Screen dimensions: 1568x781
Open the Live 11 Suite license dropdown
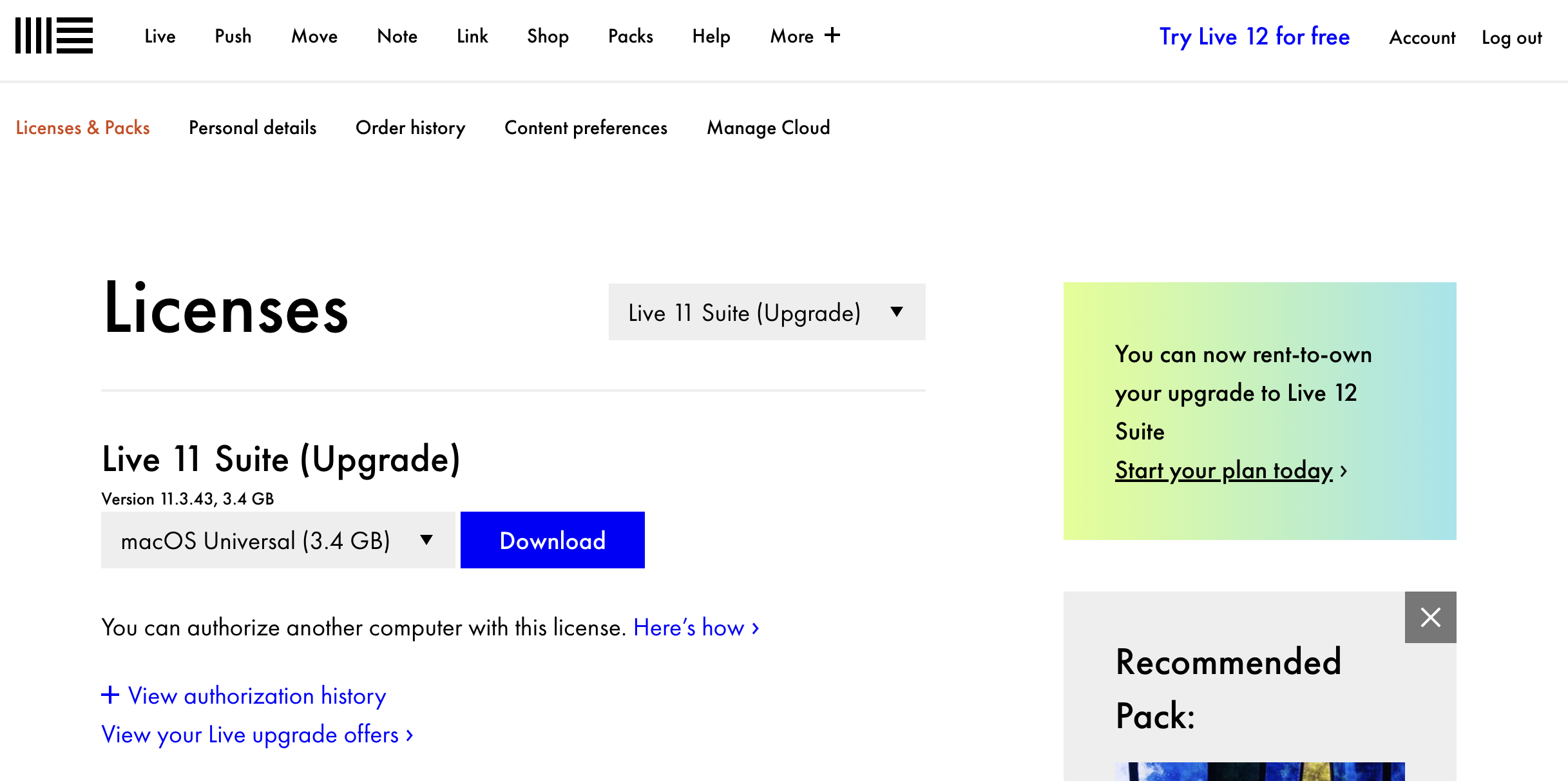pos(767,312)
